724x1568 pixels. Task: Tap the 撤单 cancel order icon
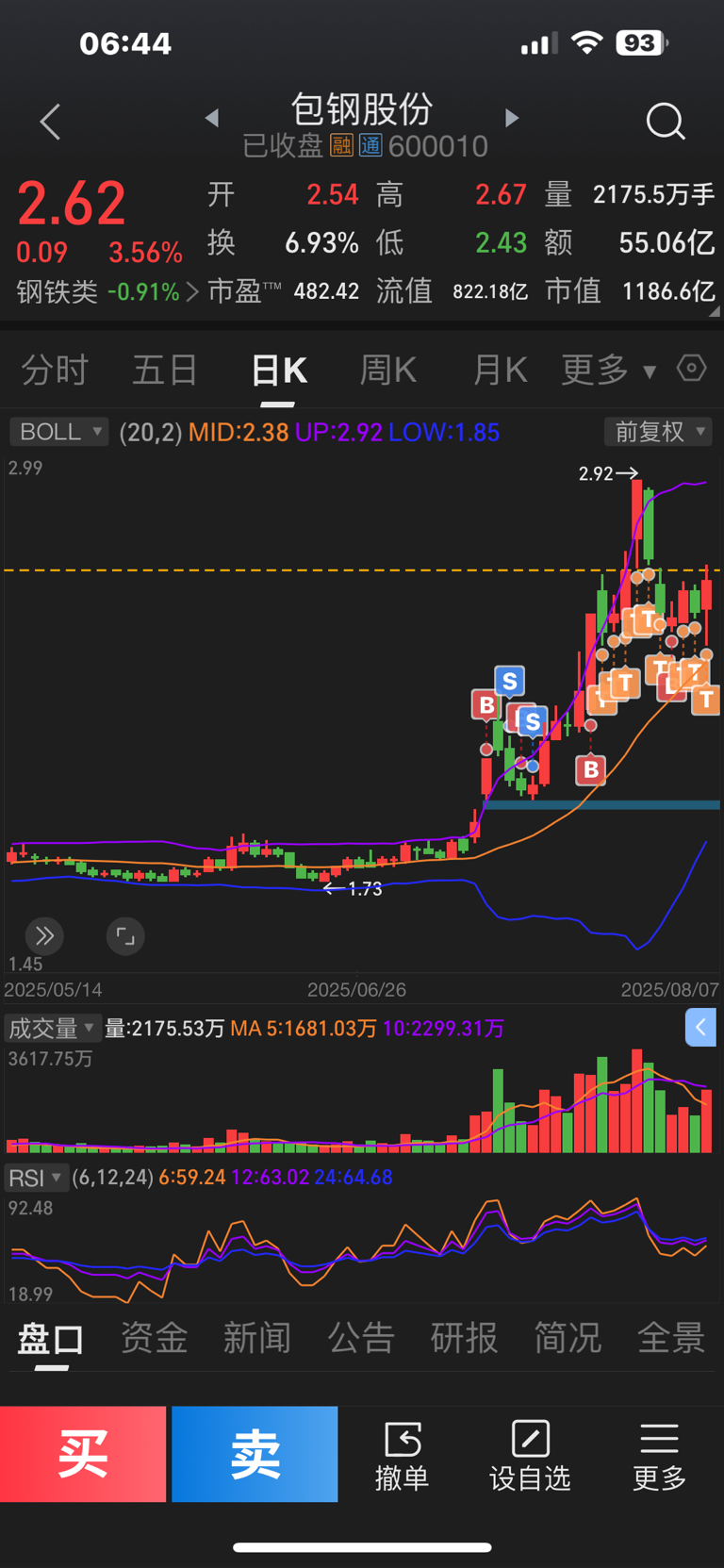coord(403,1440)
